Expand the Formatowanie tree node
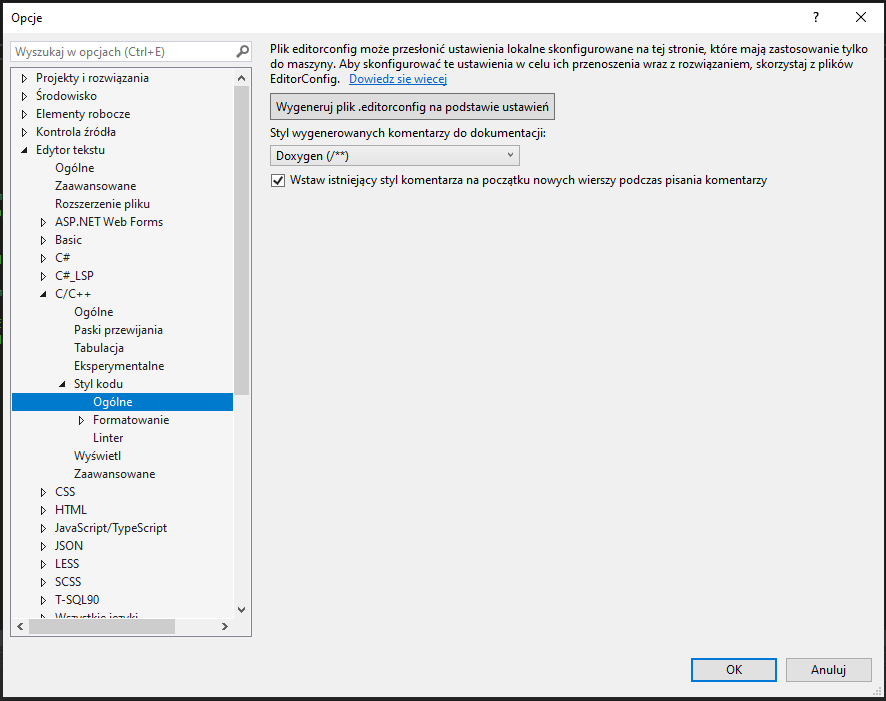 82,420
